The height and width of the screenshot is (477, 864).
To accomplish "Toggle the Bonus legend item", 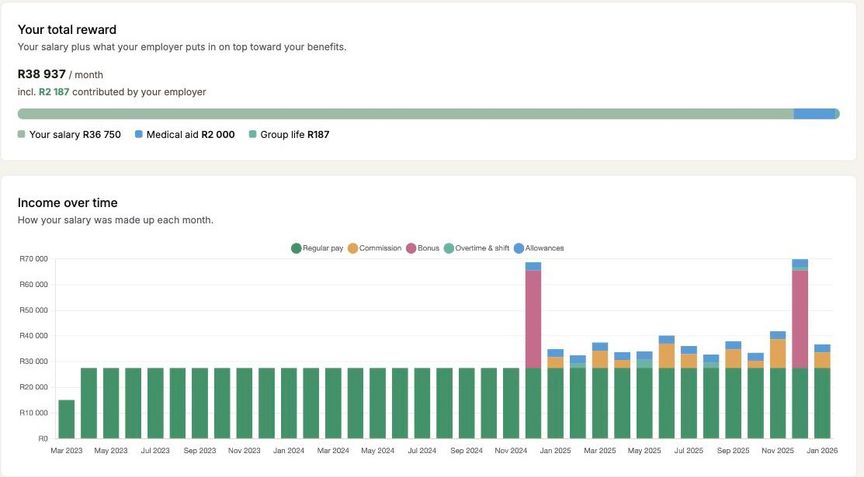I will click(423, 248).
